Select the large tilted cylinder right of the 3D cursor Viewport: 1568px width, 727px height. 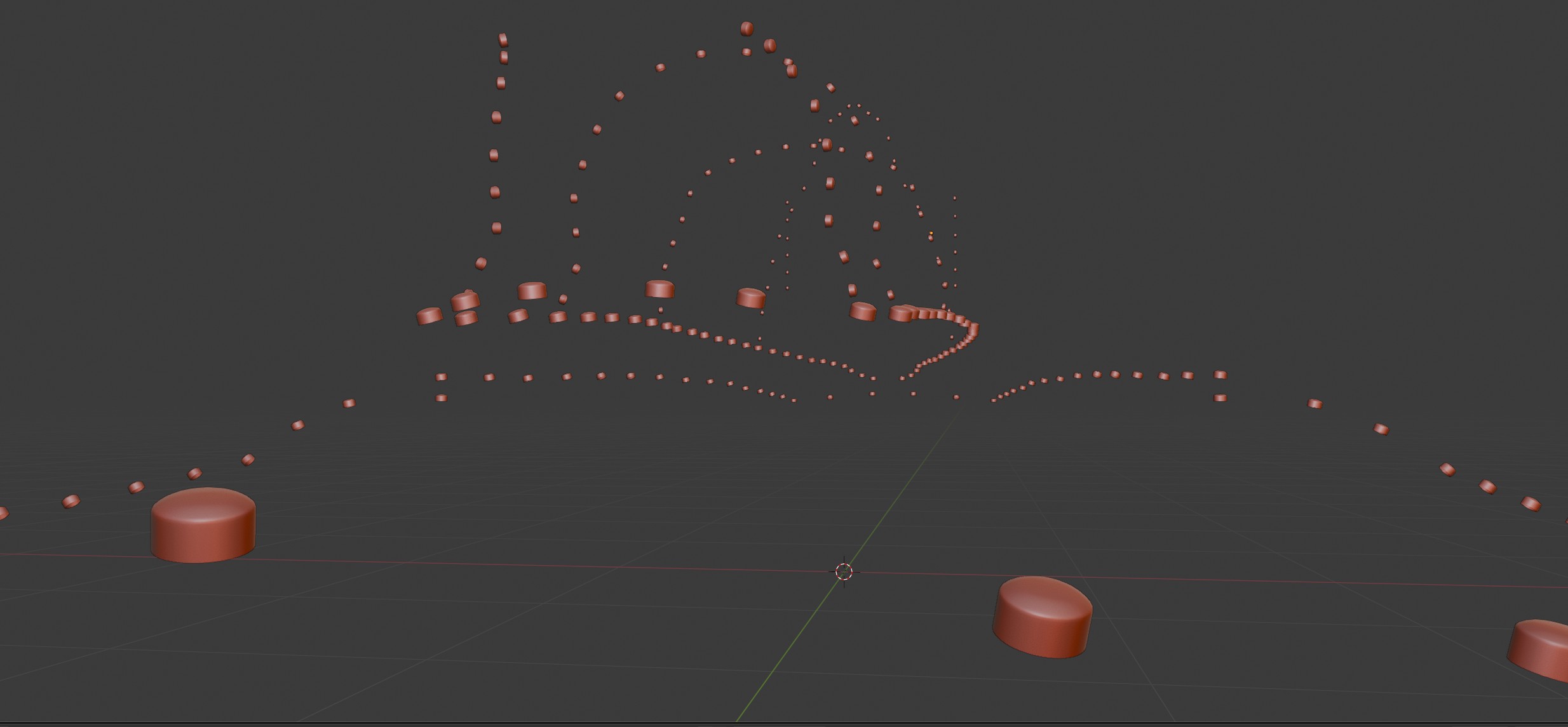click(1042, 617)
